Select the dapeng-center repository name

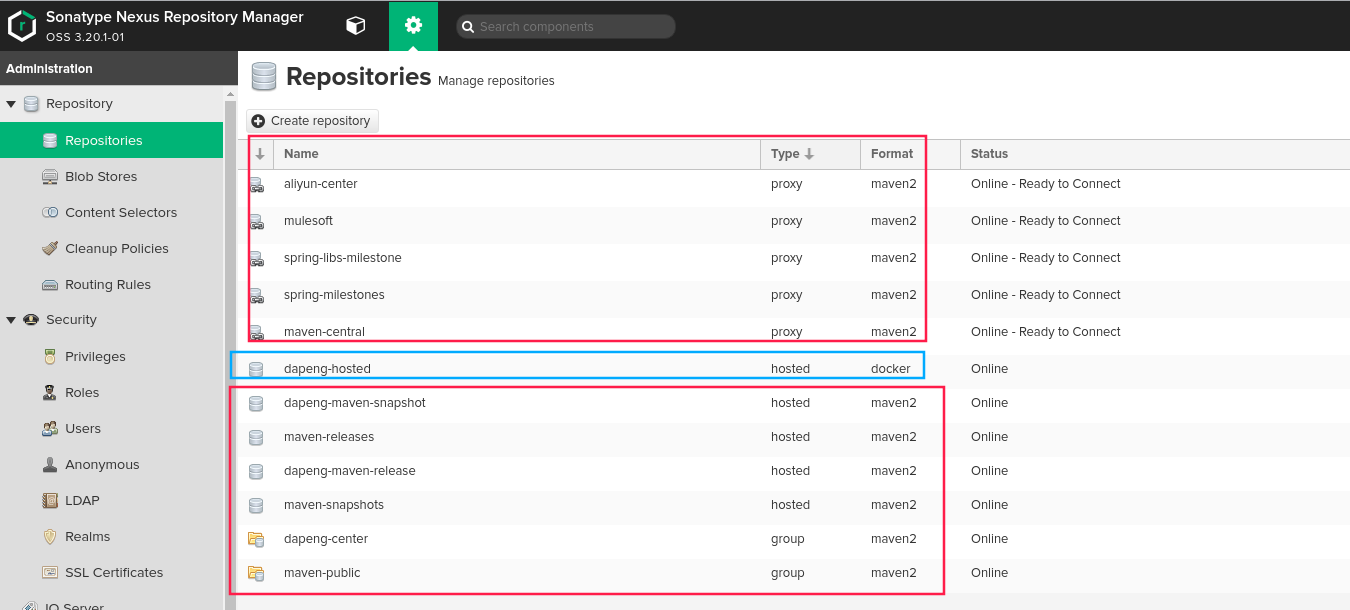click(x=326, y=539)
